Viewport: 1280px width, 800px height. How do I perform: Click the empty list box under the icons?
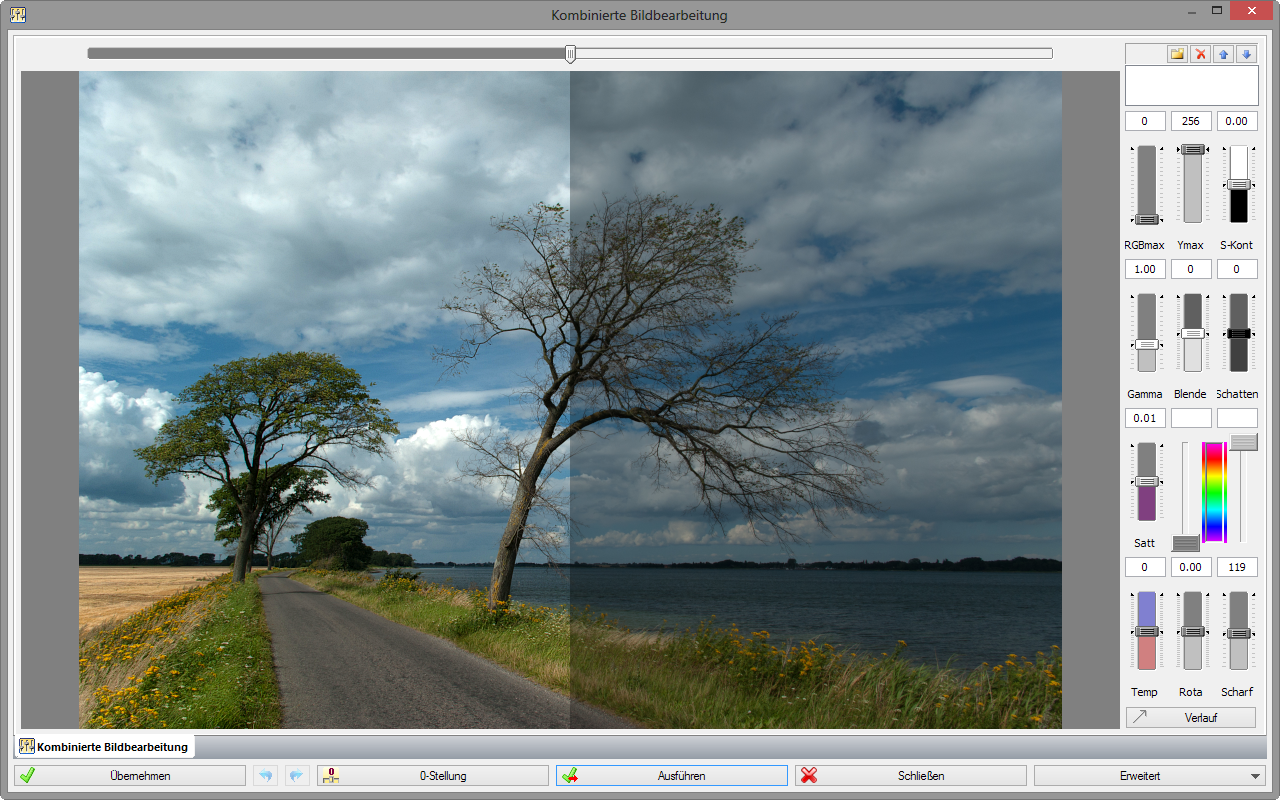point(1191,86)
